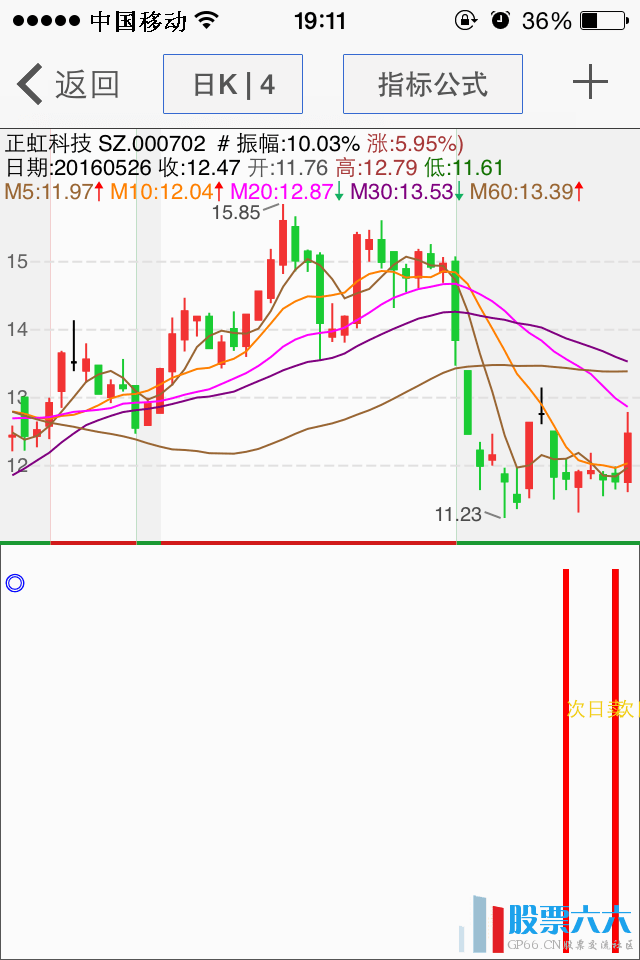Tap the back chevron arrow
This screenshot has width=640, height=960.
[x=30, y=85]
